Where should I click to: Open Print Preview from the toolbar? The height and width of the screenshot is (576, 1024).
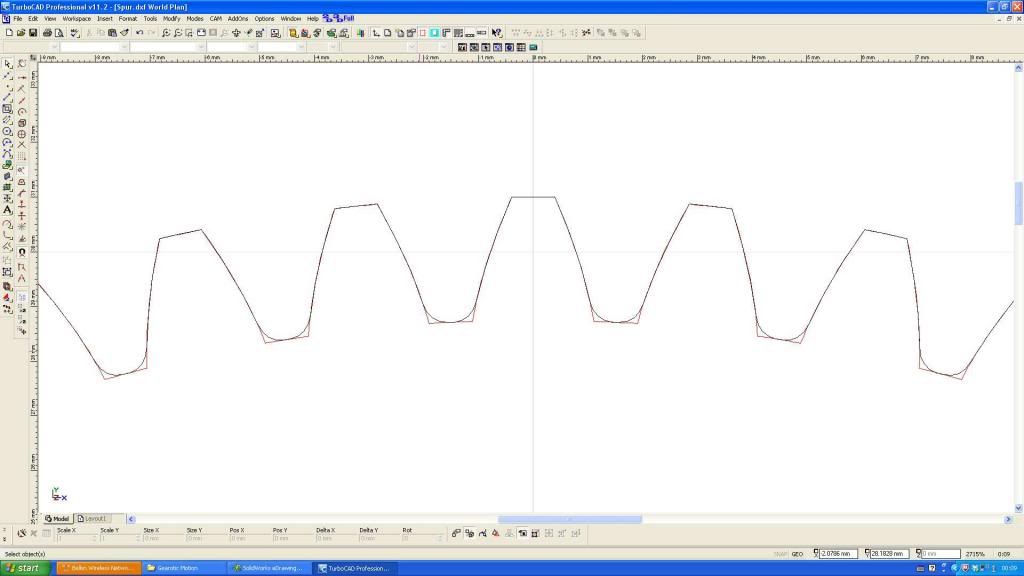point(59,33)
